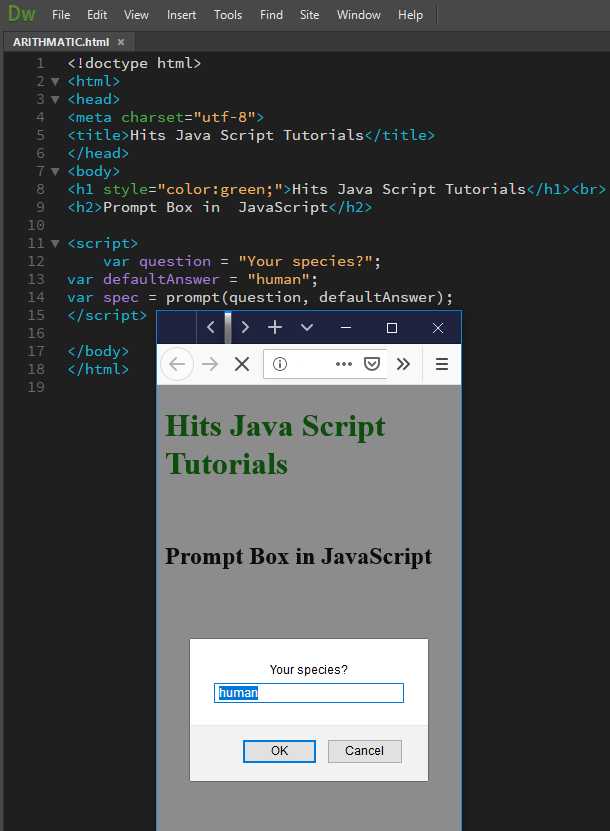Image resolution: width=610 pixels, height=831 pixels.
Task: Close the ARITHMATIC.html tab
Action: [121, 42]
